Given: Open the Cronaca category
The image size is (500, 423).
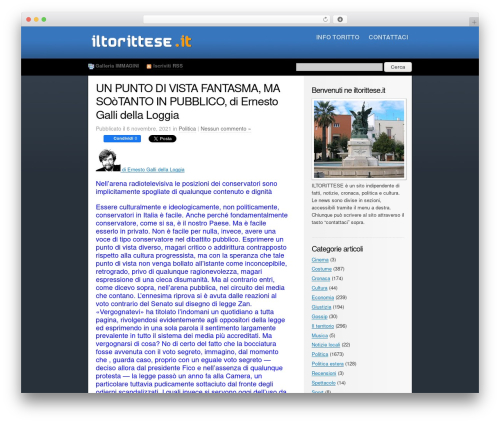Looking at the screenshot, I should pos(321,278).
